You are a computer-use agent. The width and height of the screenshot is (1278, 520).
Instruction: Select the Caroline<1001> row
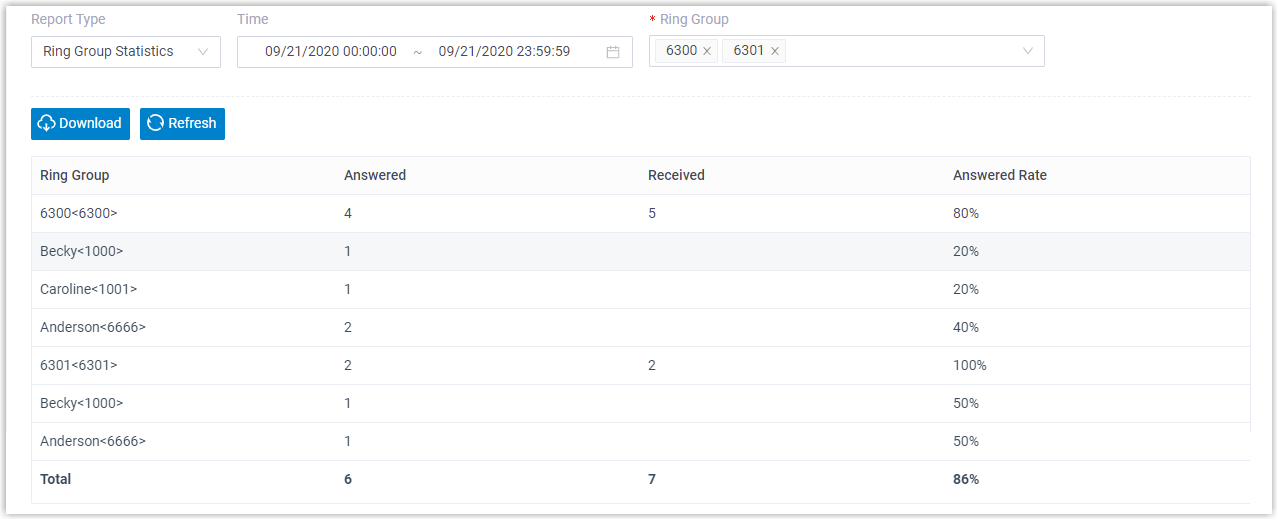tap(88, 290)
